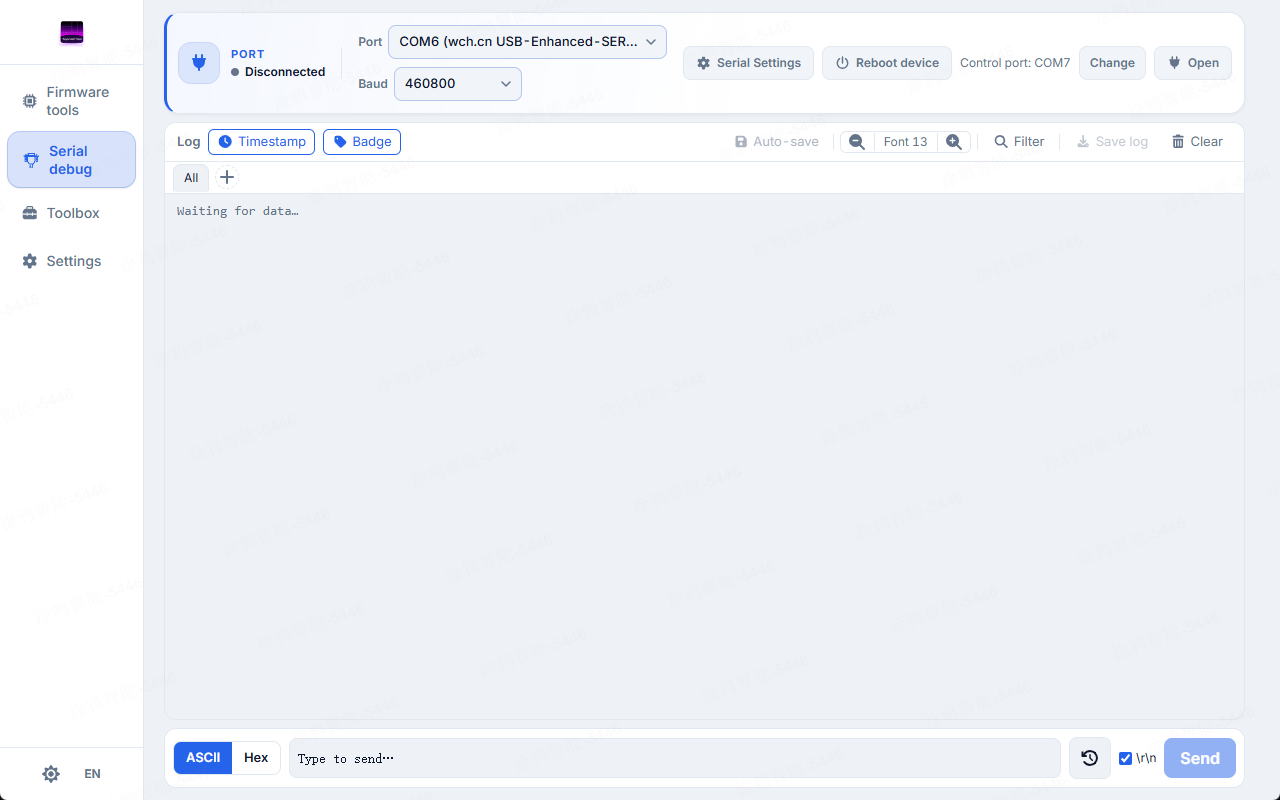Click the gear icon at sidebar bottom

point(51,774)
